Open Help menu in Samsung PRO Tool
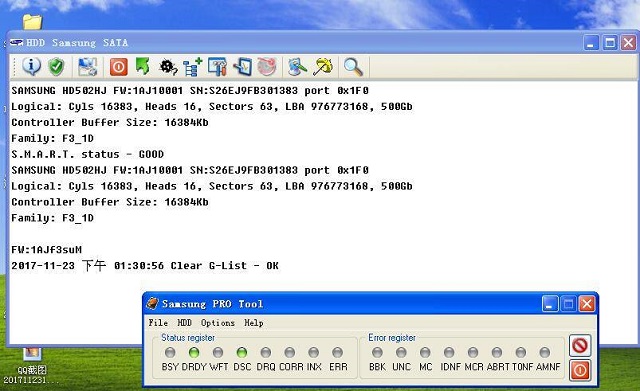 pos(253,323)
